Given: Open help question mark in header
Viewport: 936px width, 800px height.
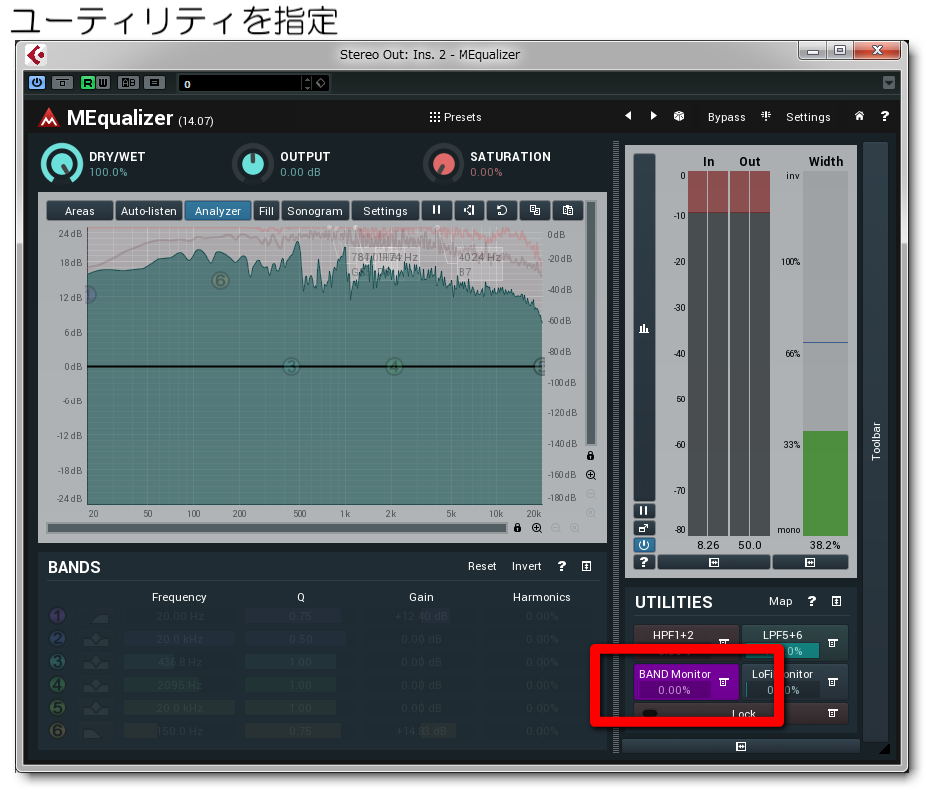Looking at the screenshot, I should (885, 116).
